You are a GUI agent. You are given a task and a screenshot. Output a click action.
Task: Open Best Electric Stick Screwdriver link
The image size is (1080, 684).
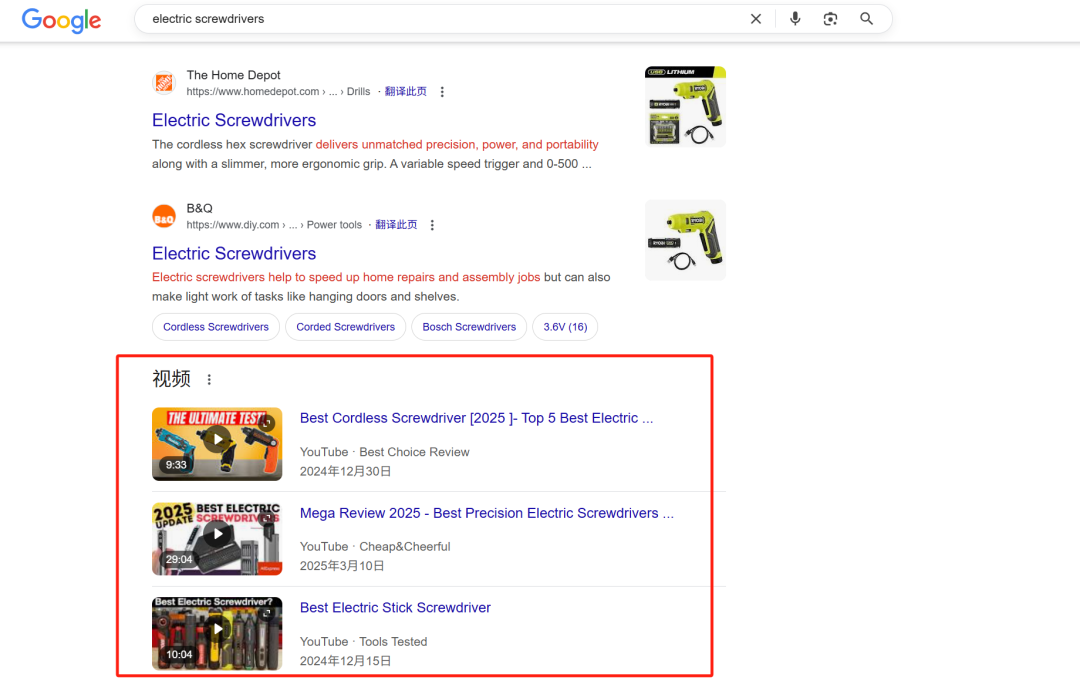395,608
